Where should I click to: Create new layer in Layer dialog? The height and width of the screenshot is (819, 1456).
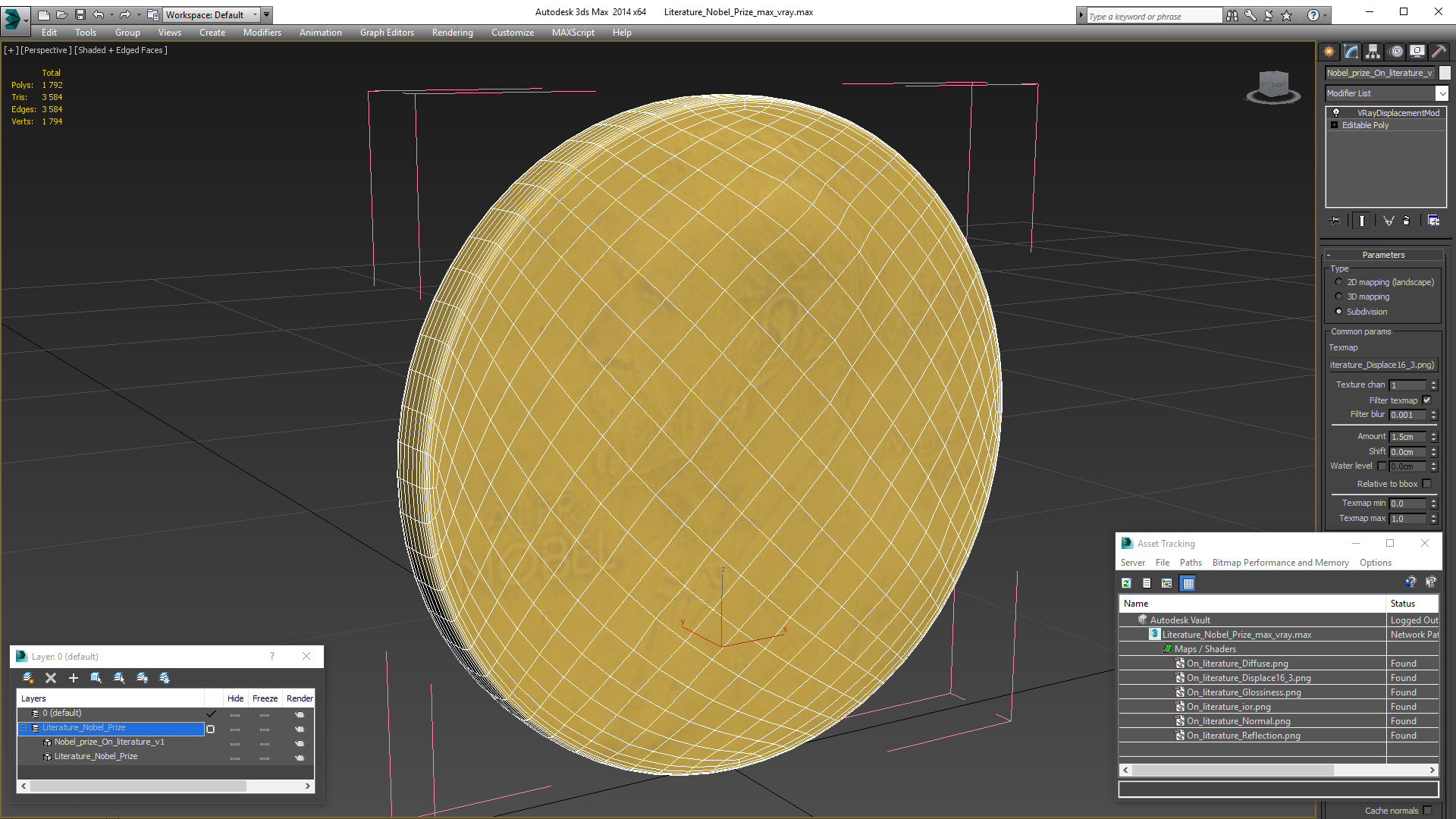click(x=28, y=678)
